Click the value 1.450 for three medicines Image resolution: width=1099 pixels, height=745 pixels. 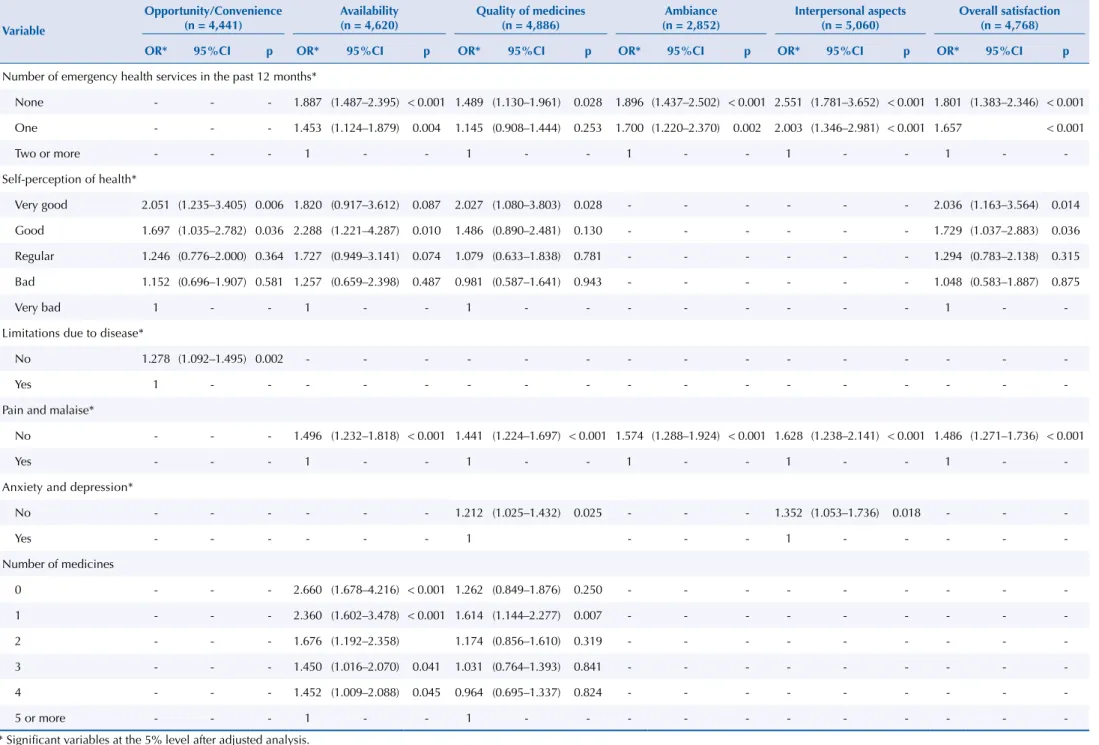pos(308,667)
